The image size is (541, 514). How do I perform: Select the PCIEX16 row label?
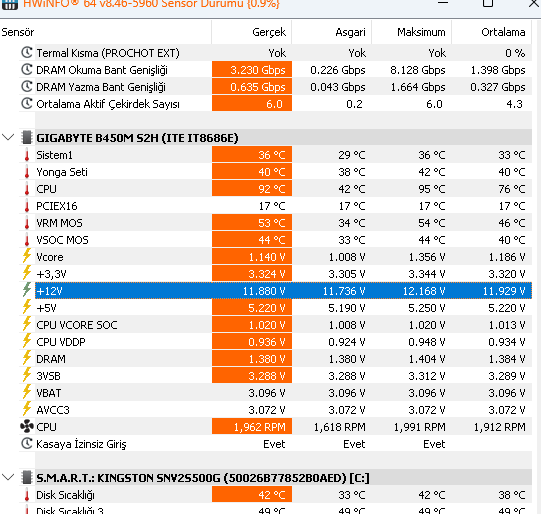pos(57,206)
